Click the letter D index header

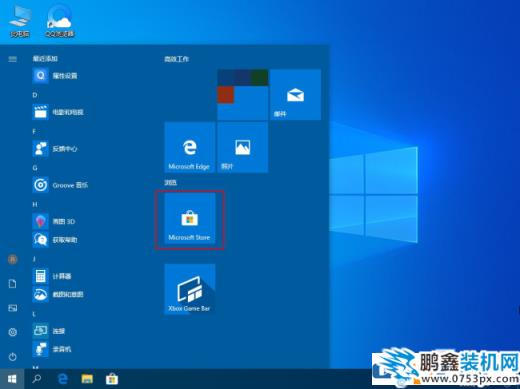(35, 95)
